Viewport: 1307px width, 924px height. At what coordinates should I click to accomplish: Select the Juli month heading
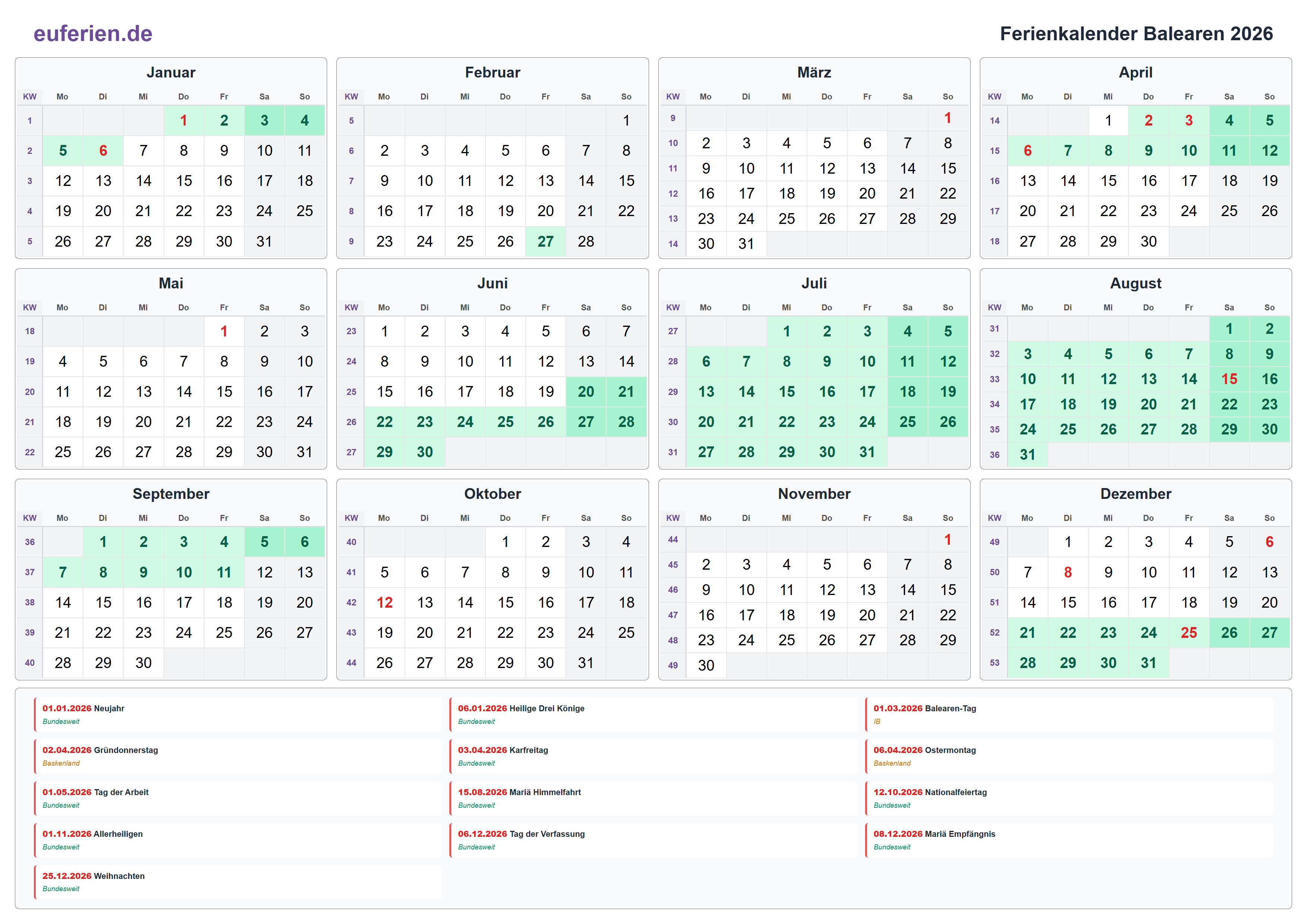pyautogui.click(x=814, y=283)
